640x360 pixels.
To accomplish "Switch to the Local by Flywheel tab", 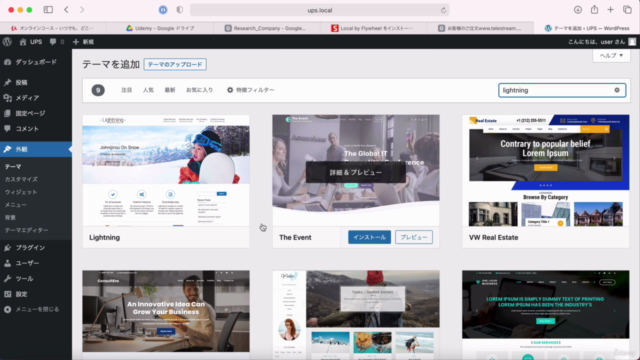I will 373,28.
